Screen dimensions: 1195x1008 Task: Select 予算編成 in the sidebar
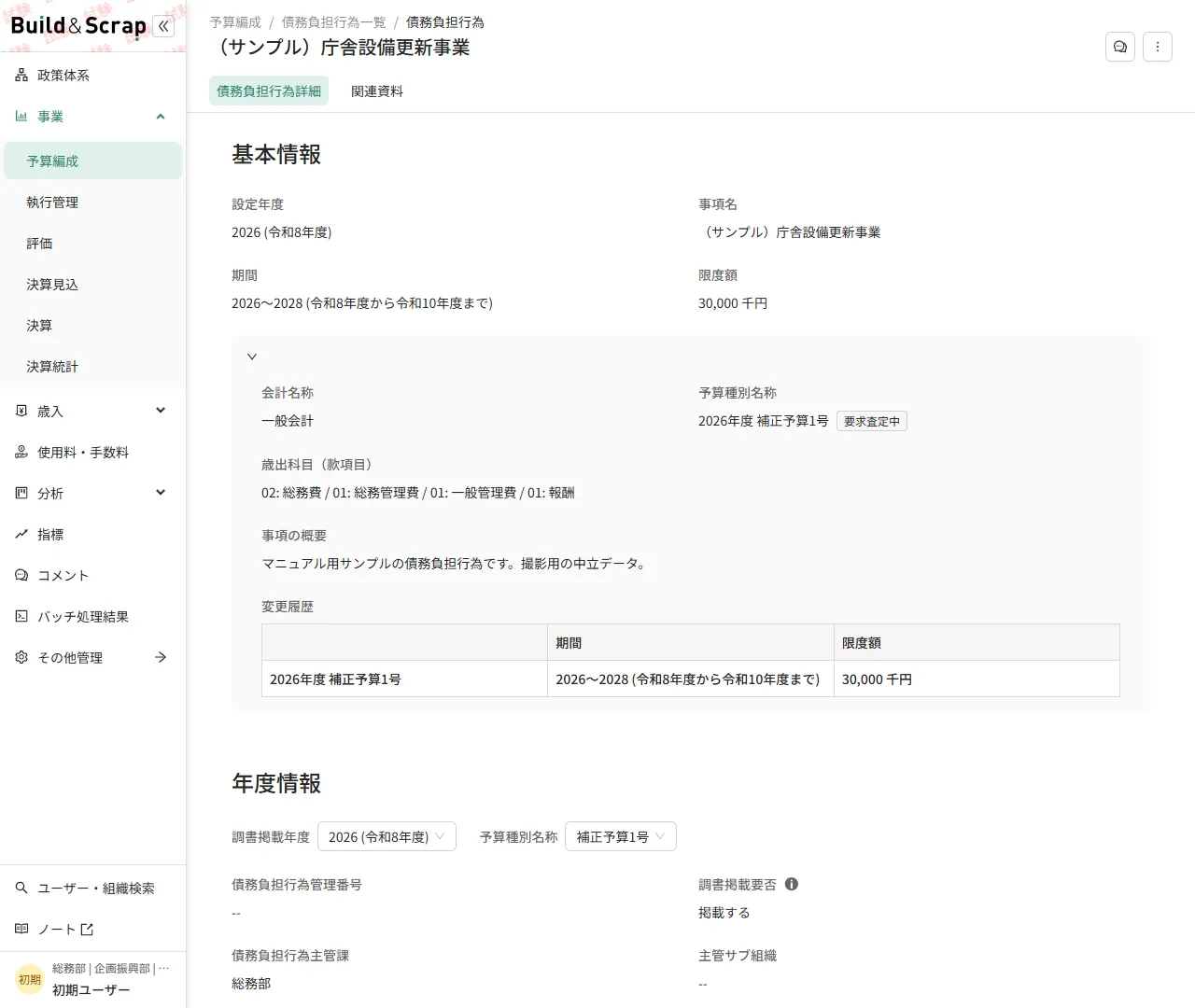pyautogui.click(x=92, y=161)
